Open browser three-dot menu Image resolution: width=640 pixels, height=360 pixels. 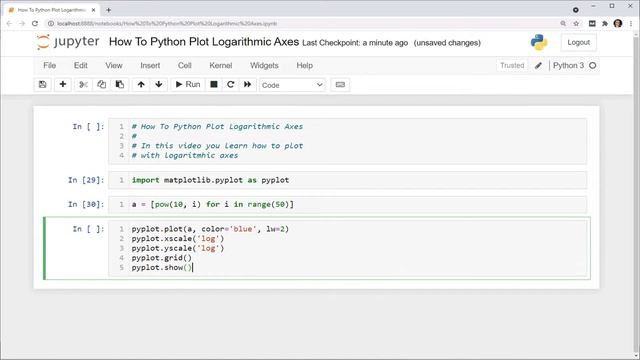click(631, 24)
